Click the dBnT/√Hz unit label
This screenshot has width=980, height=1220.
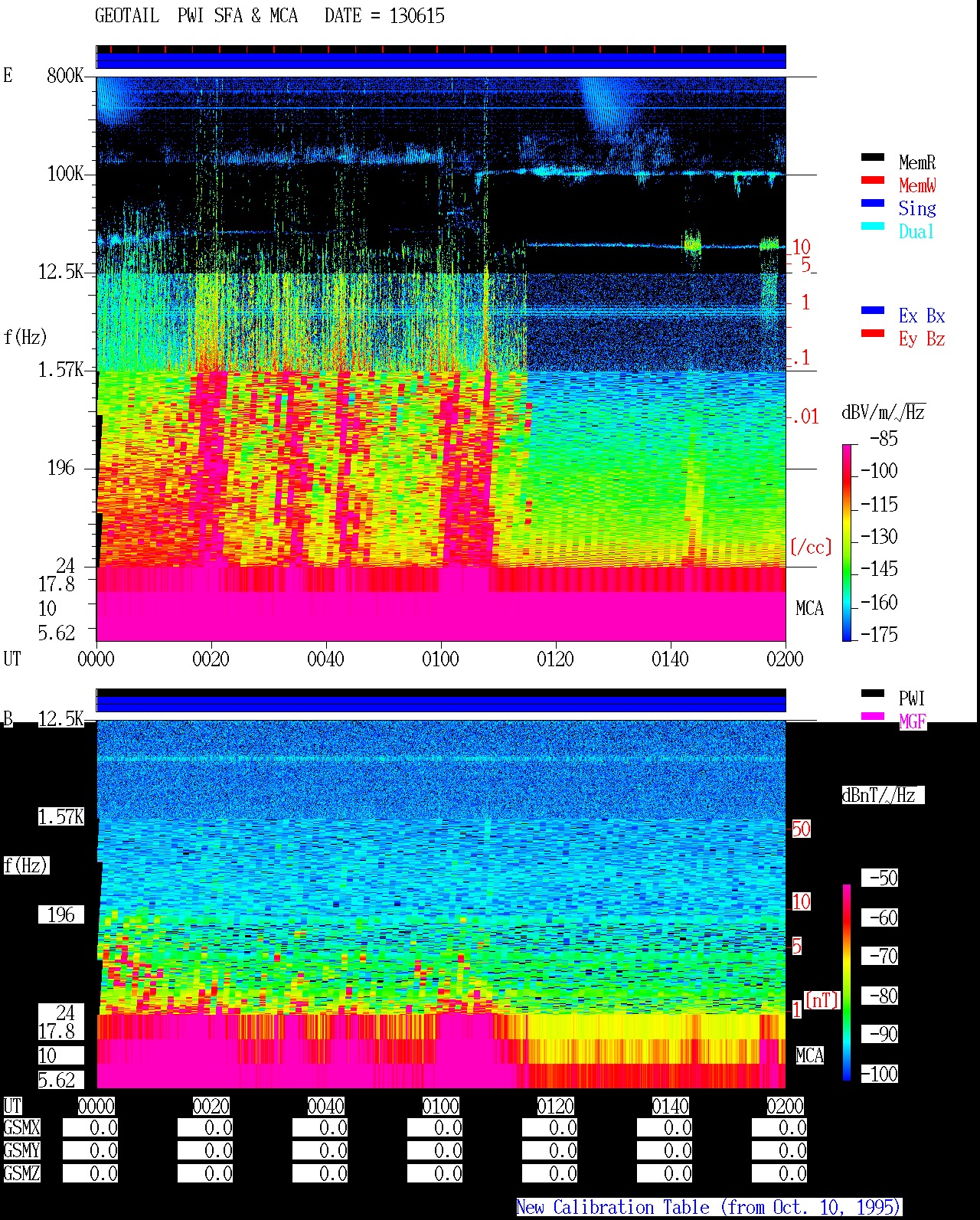(x=883, y=795)
